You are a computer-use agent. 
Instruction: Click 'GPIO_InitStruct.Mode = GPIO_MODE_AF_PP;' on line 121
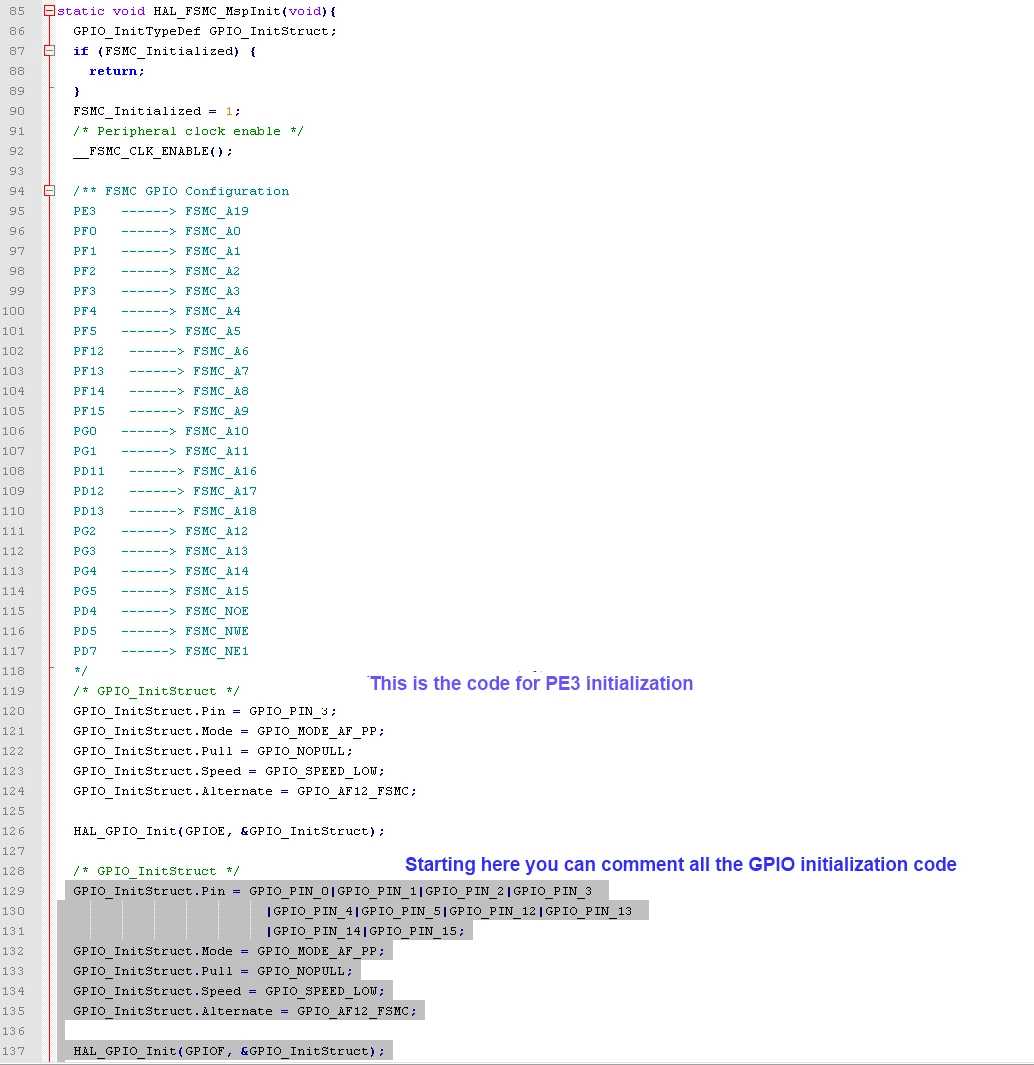[x=229, y=732]
